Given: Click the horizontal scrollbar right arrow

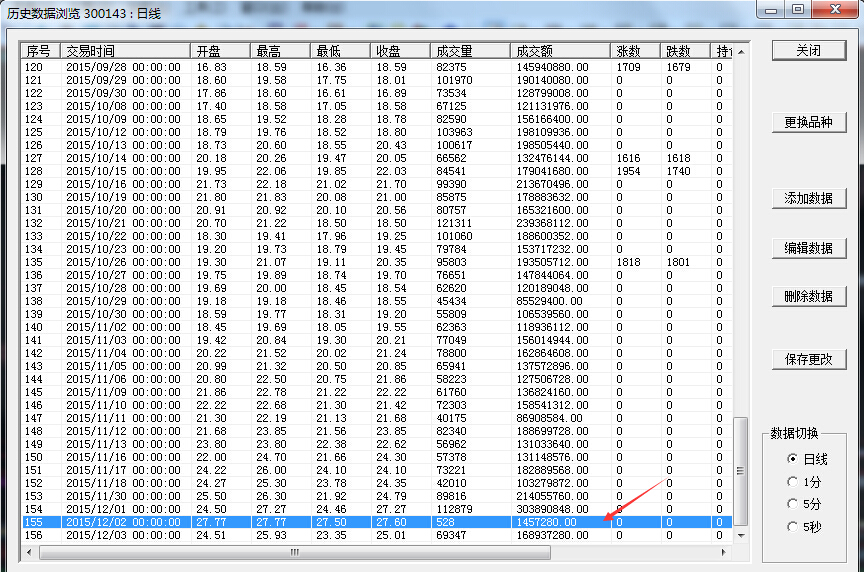Looking at the screenshot, I should (x=725, y=552).
